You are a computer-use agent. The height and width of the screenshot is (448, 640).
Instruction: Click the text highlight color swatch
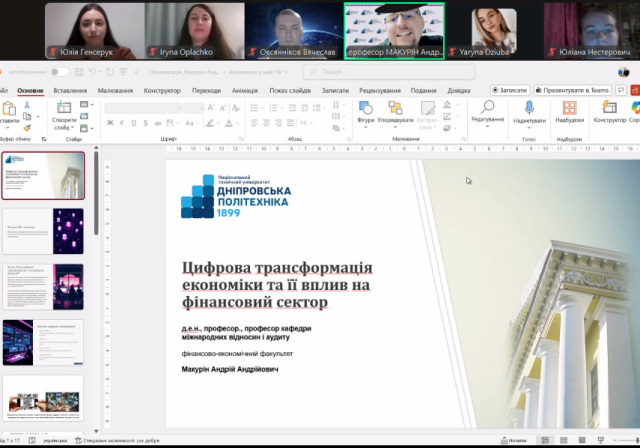pyautogui.click(x=210, y=123)
